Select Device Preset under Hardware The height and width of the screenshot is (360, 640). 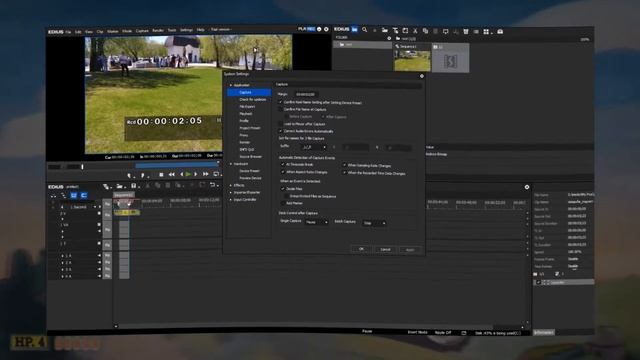(x=249, y=171)
